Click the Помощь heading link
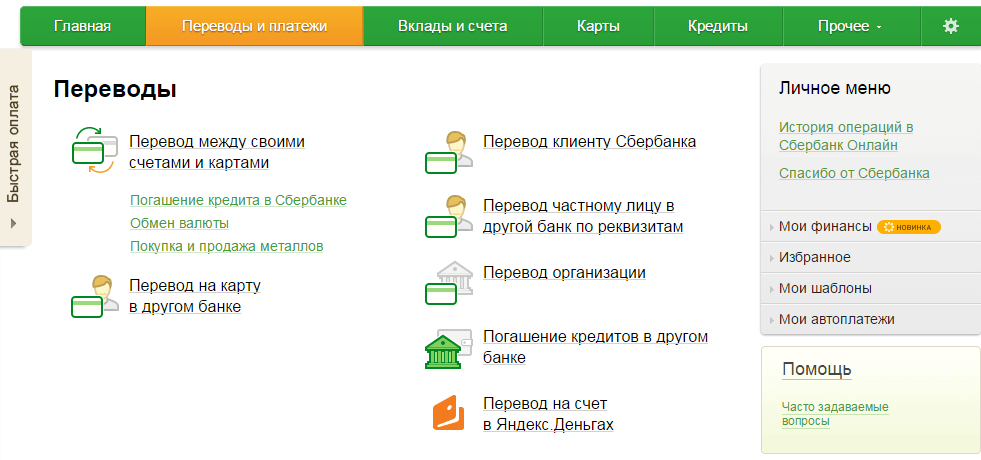The height and width of the screenshot is (460, 981). 816,369
